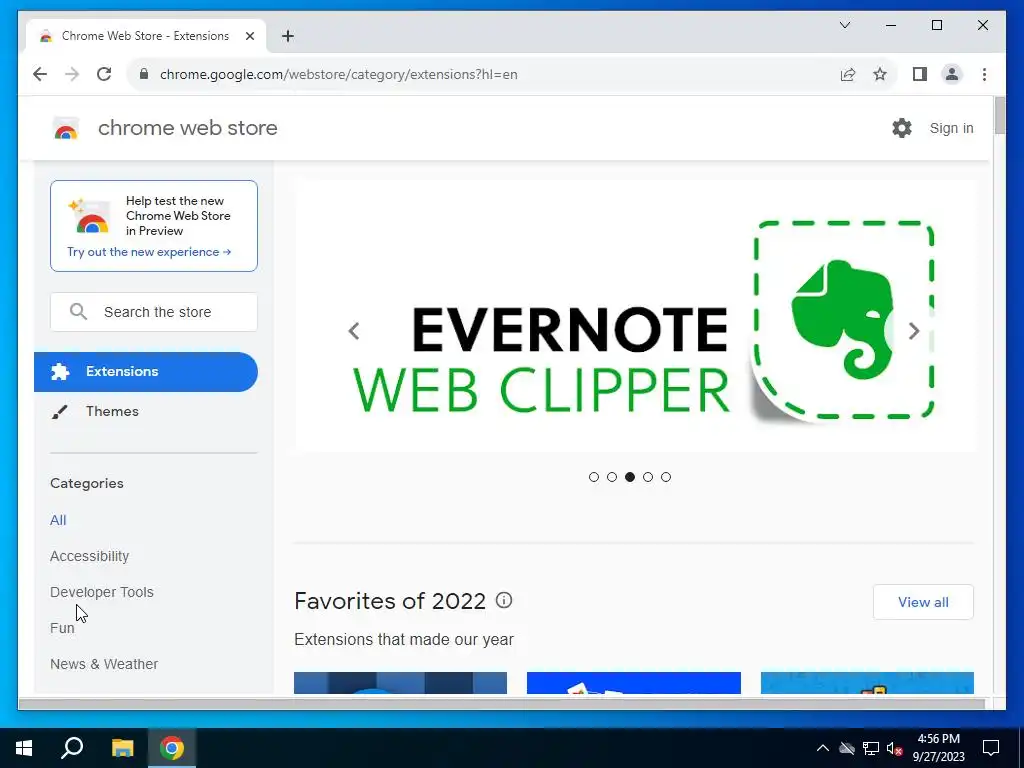Viewport: 1024px width, 768px height.
Task: Click the browser forward arrow
Action: pos(72,74)
